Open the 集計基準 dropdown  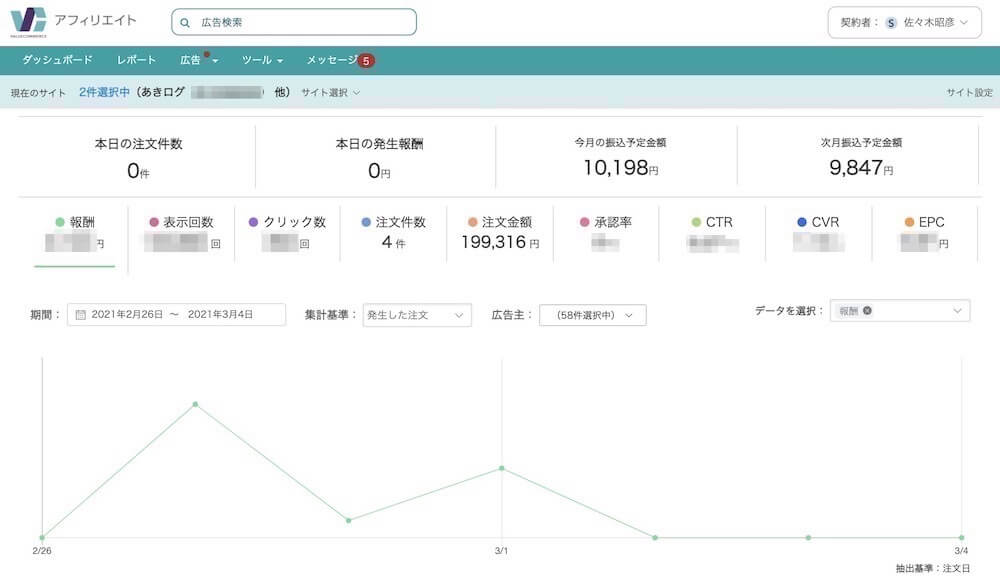(x=417, y=315)
